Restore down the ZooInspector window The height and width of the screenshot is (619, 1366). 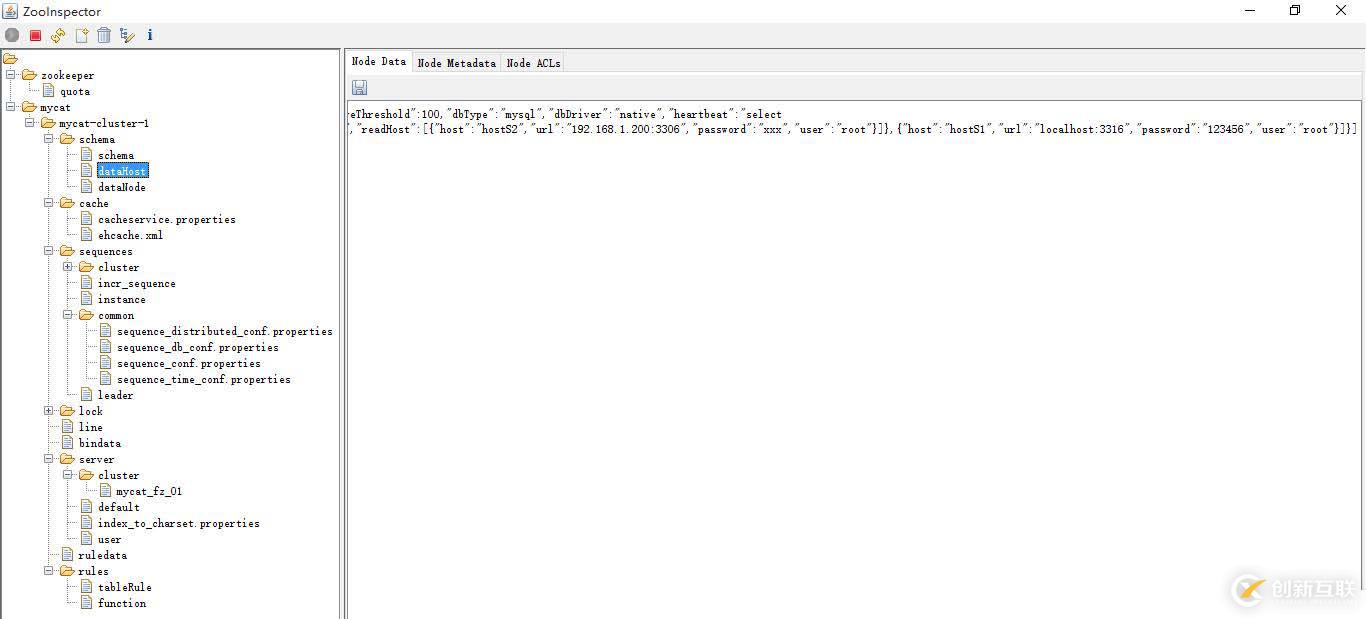click(1295, 11)
